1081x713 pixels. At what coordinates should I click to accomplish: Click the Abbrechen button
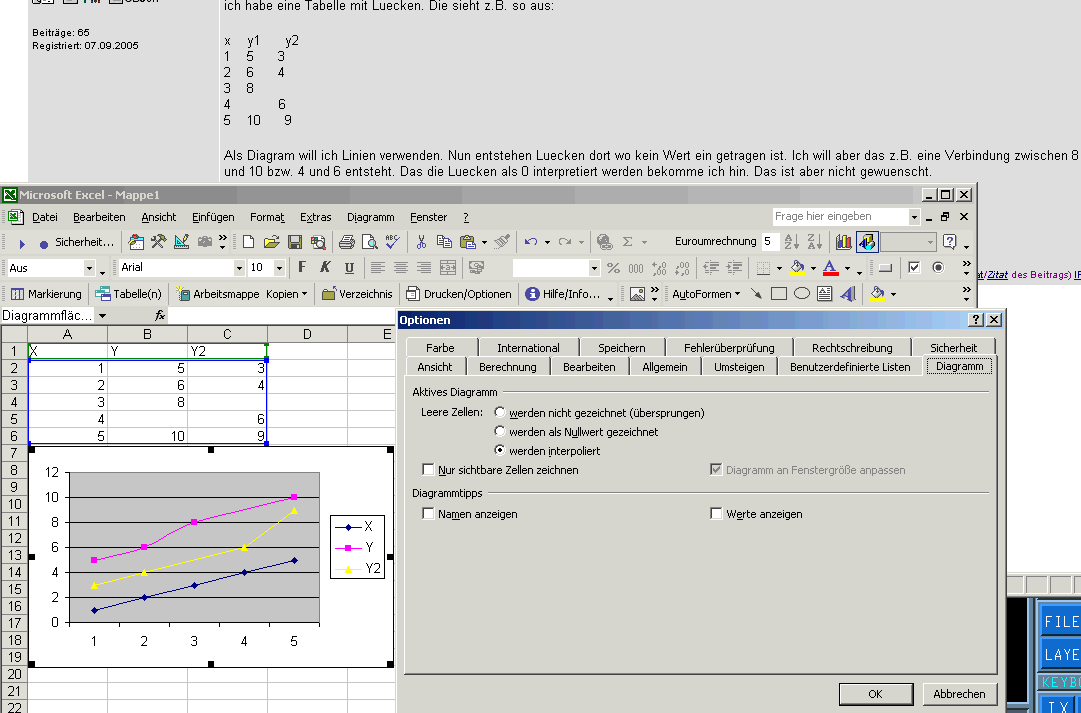(x=959, y=694)
